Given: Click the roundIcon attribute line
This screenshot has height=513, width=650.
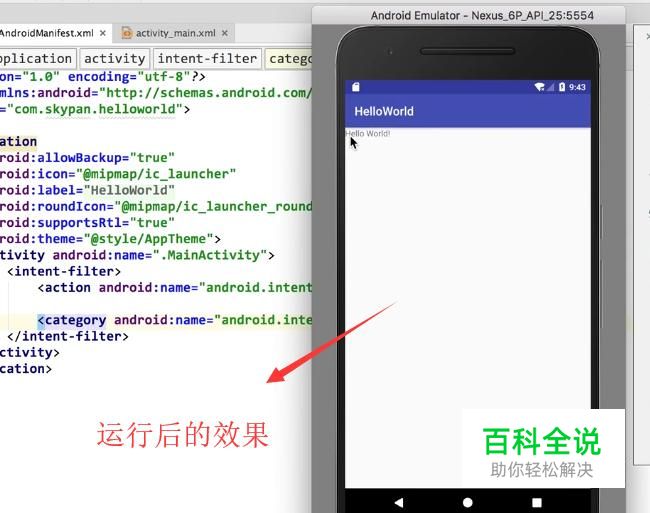Looking at the screenshot, I should tap(156, 206).
